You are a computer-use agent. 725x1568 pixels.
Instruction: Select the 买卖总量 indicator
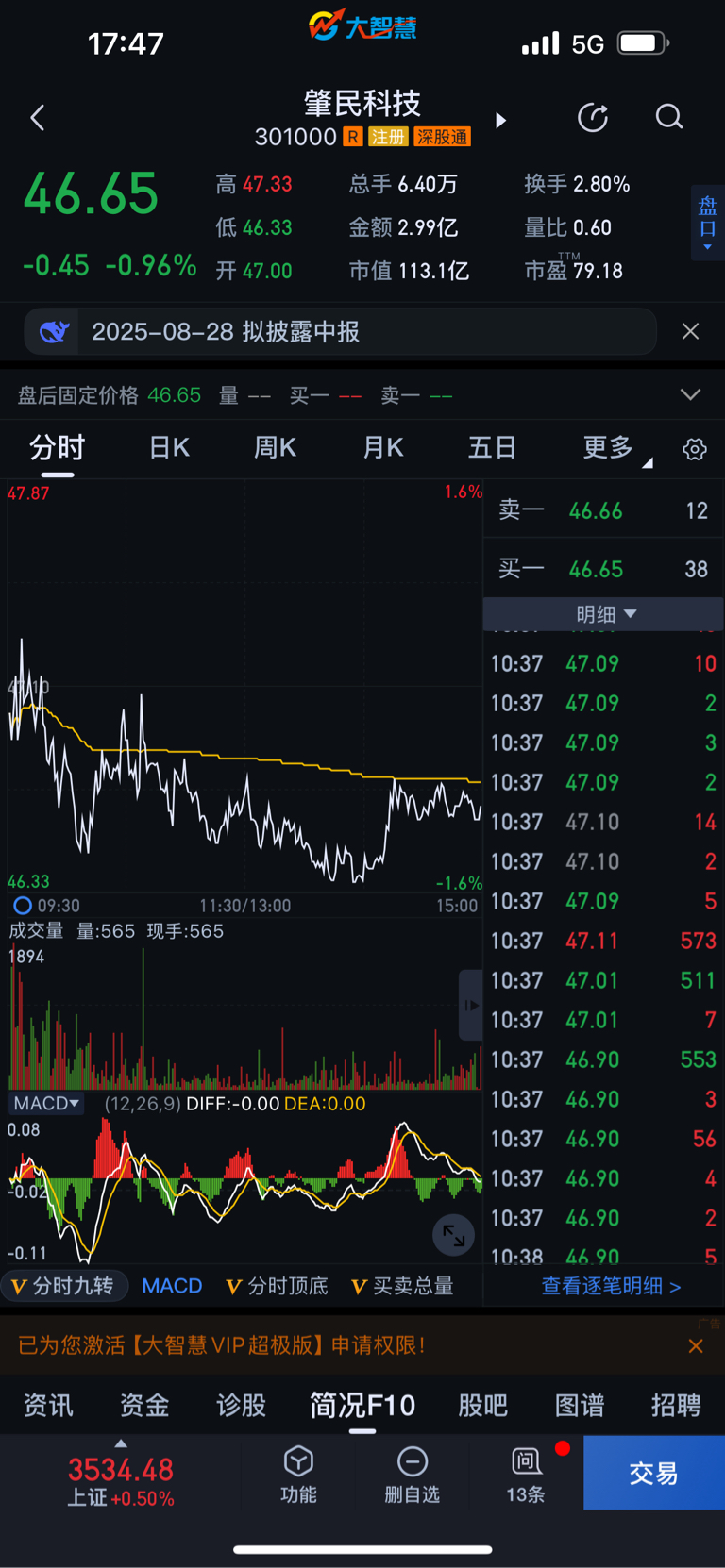(402, 1286)
